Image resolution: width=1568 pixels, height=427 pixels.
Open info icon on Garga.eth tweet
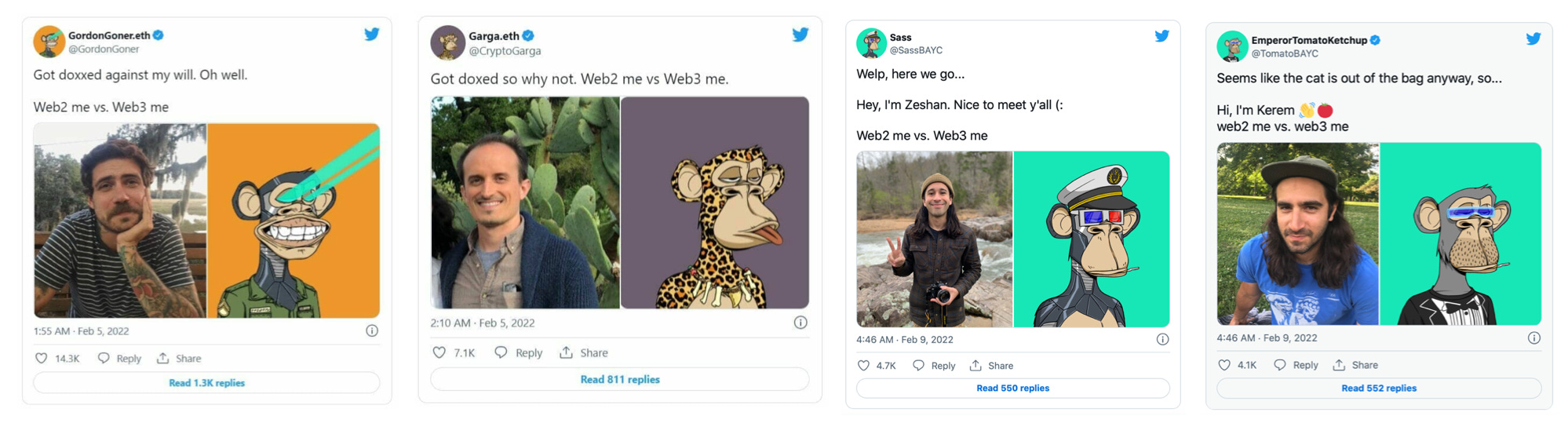(800, 323)
